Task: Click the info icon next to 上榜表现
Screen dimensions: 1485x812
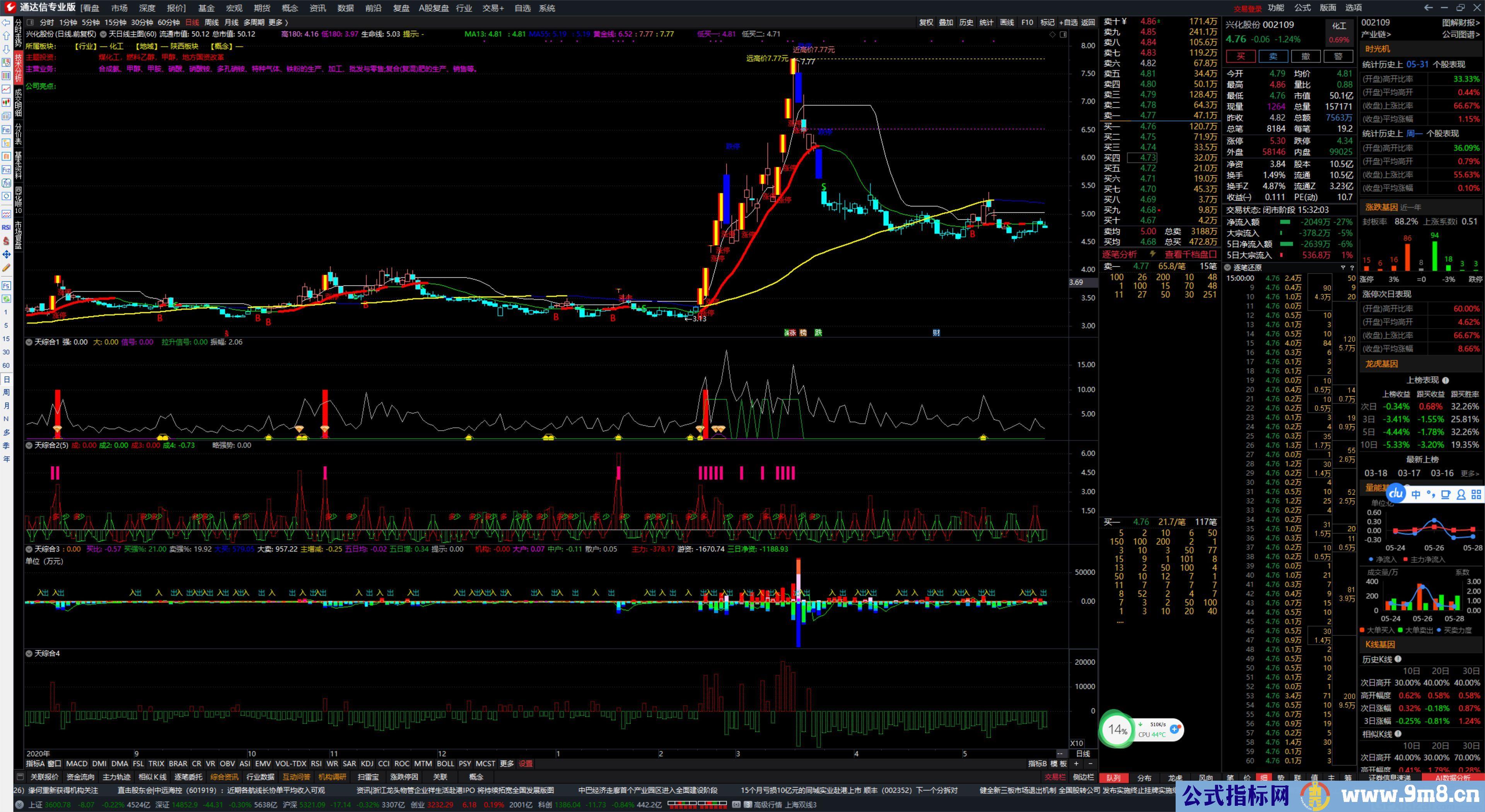Action: 1446,380
